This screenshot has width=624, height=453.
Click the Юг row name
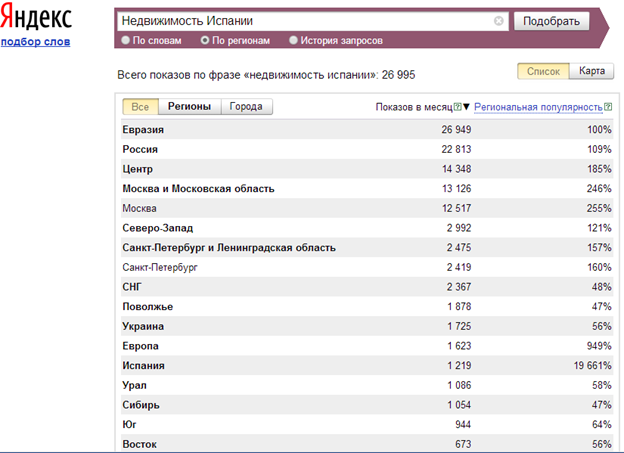[x=129, y=424]
